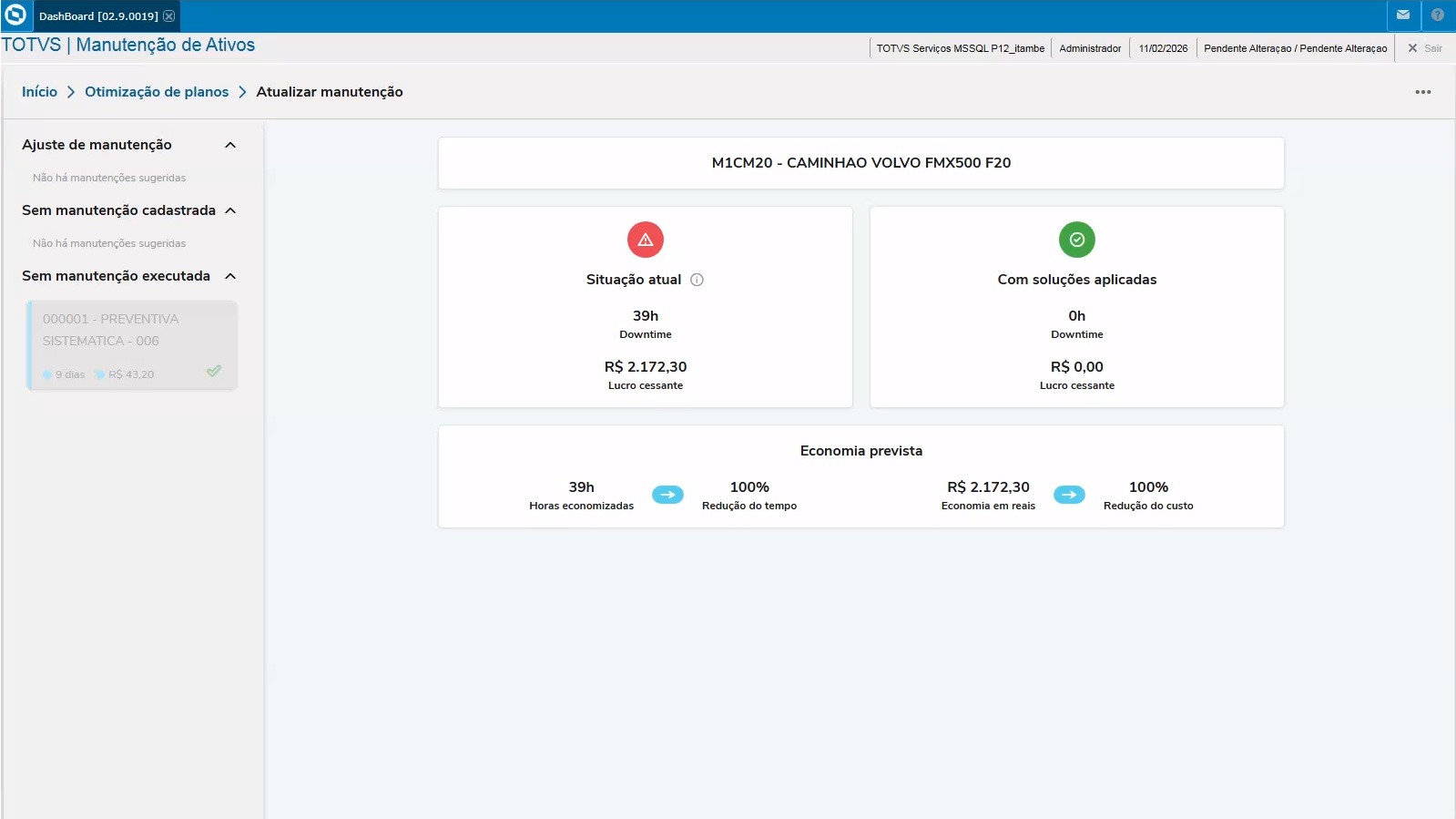Screen dimensions: 1456x819
Task: Collapse the Sem manutenção cadastrada section
Action: 230,210
